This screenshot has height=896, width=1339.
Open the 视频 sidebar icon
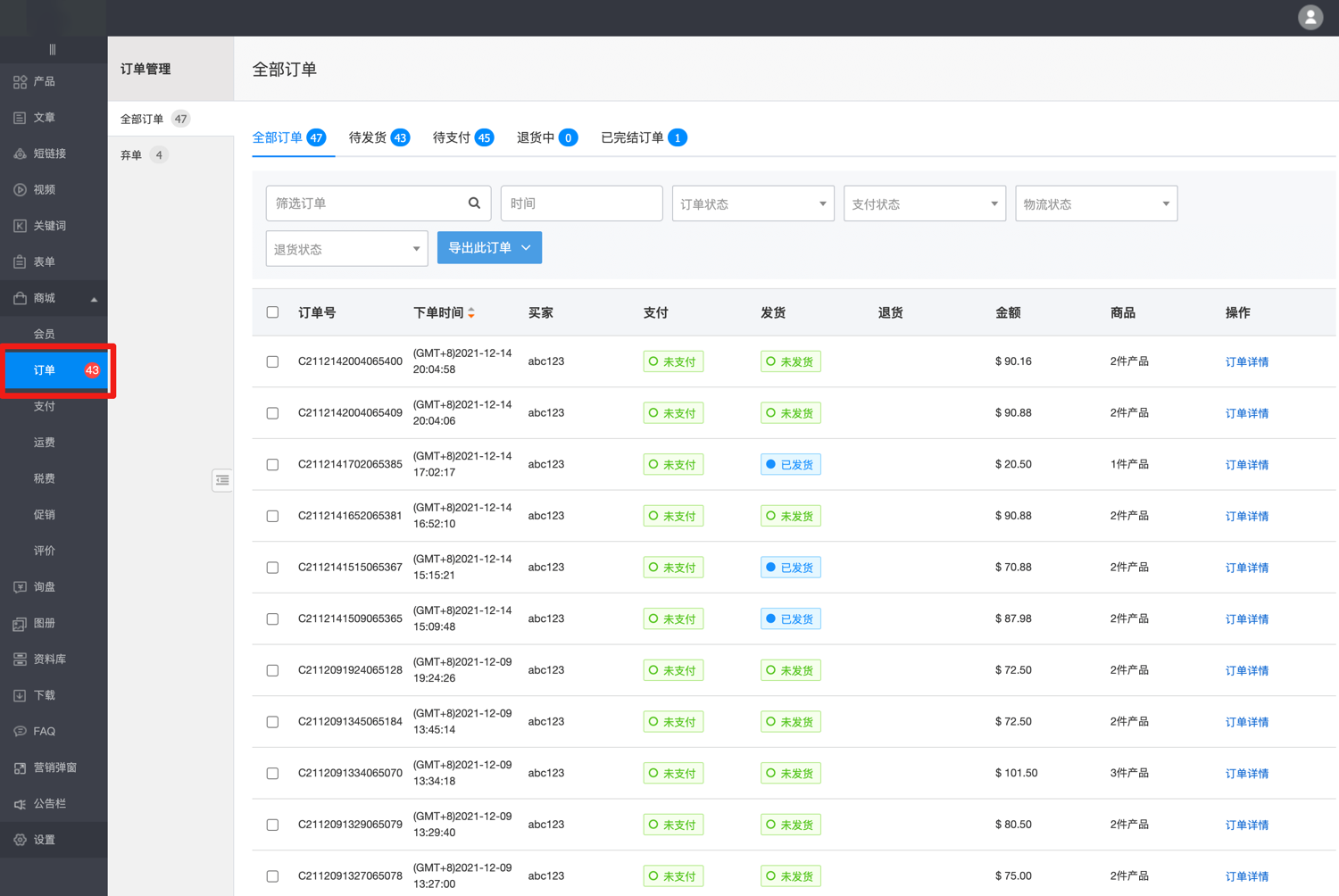click(x=20, y=190)
